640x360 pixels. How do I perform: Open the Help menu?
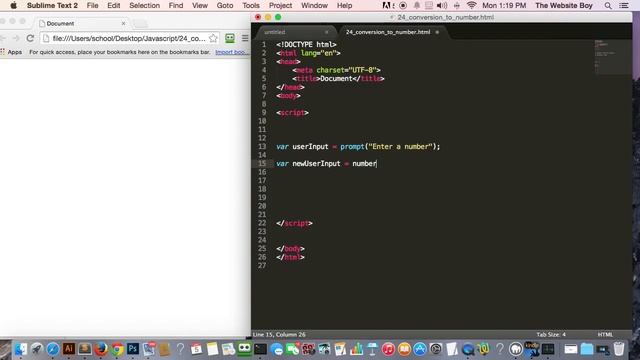[344, 5]
